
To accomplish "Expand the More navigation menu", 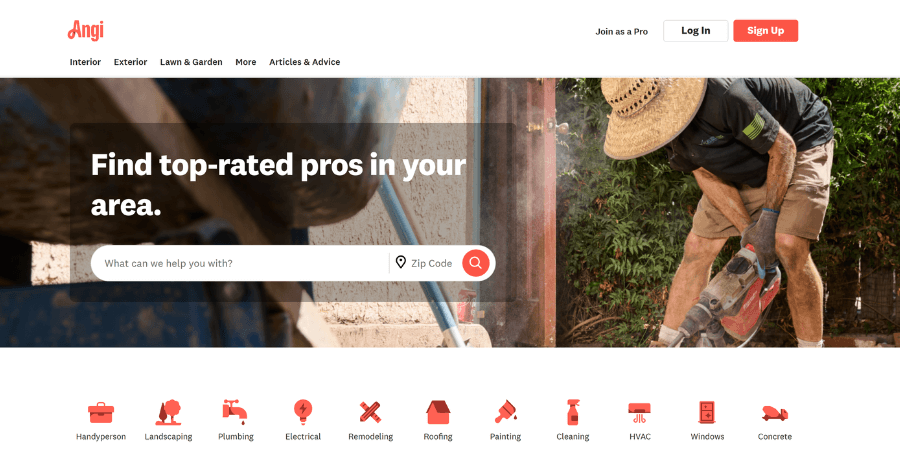I will [x=246, y=62].
